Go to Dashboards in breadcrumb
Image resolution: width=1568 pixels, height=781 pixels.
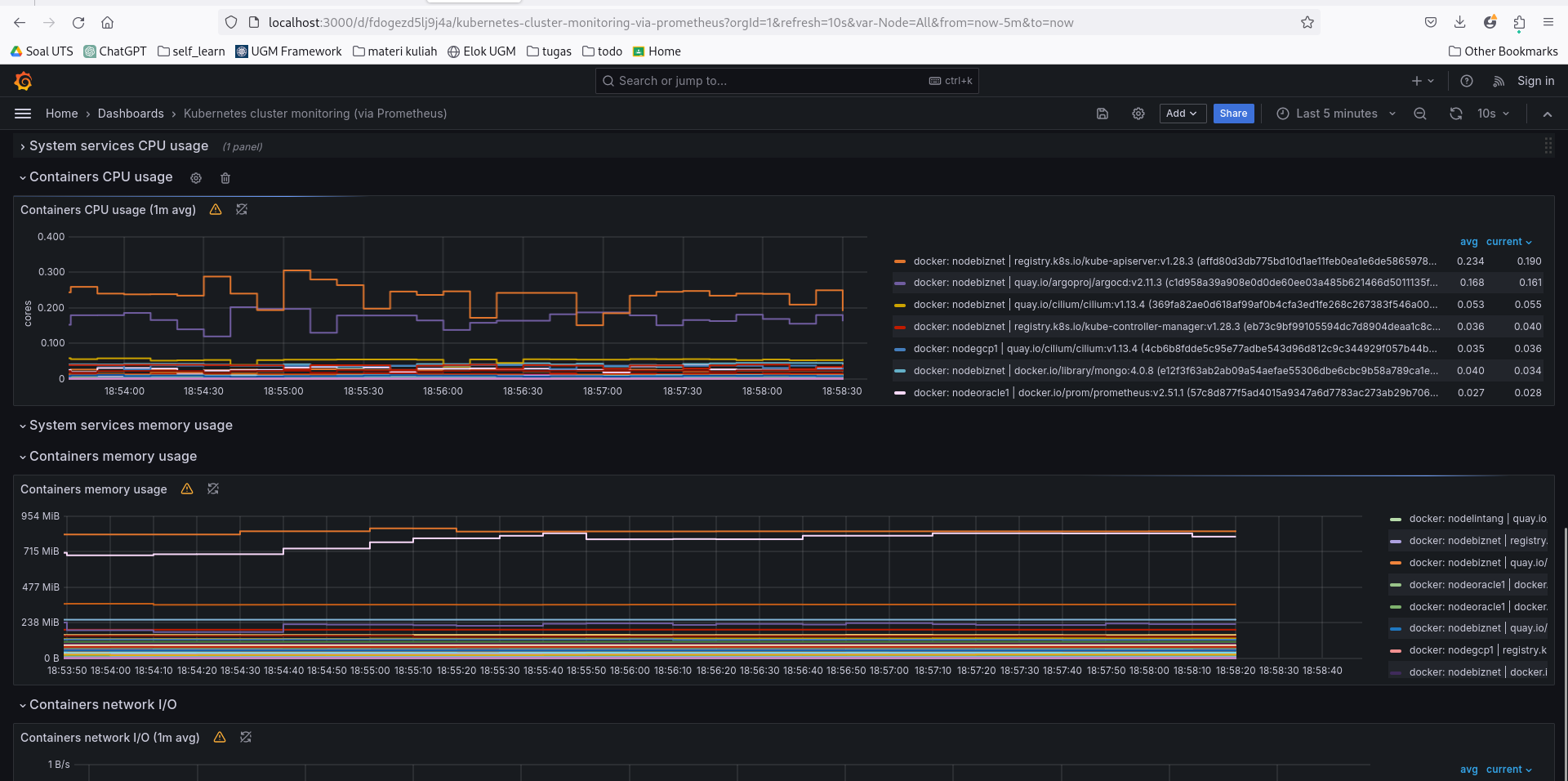point(131,114)
